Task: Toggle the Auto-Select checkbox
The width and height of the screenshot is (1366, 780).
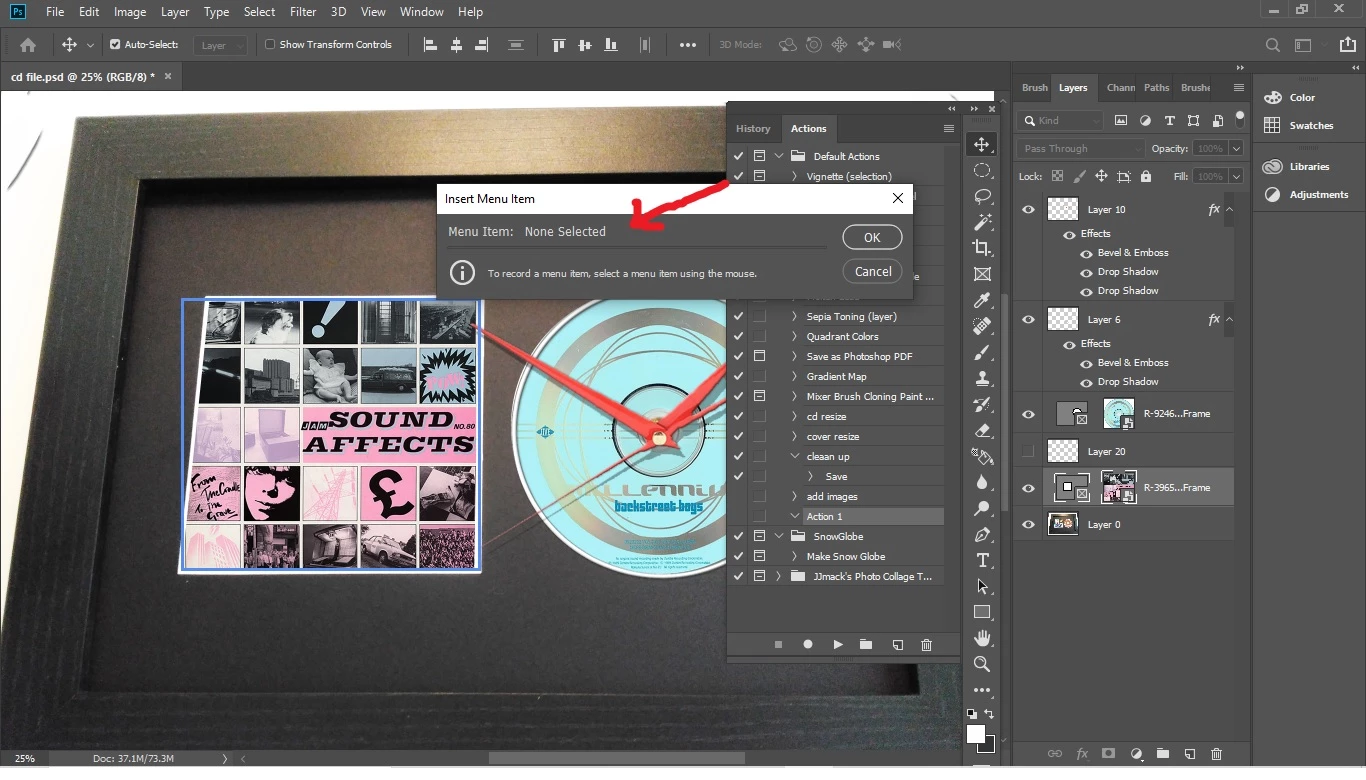Action: tap(115, 45)
